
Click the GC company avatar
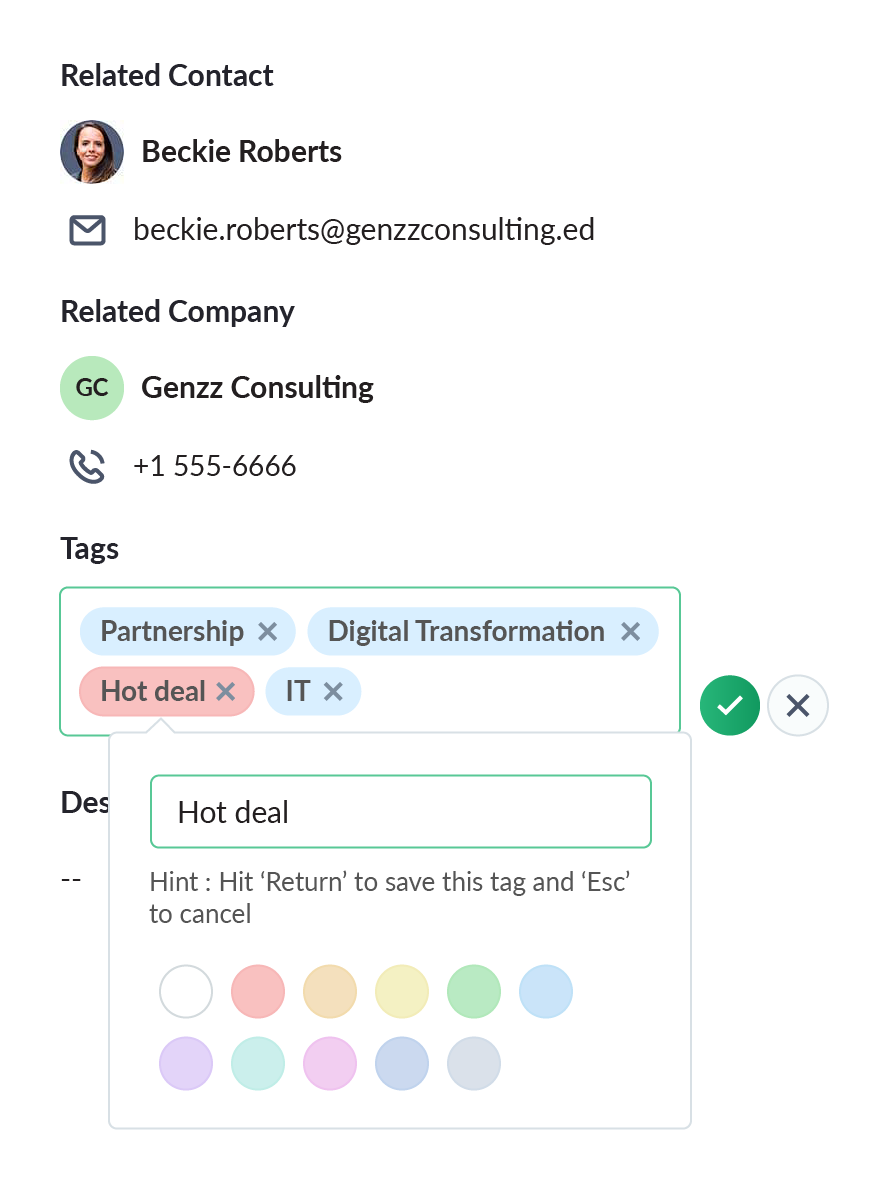click(x=92, y=388)
